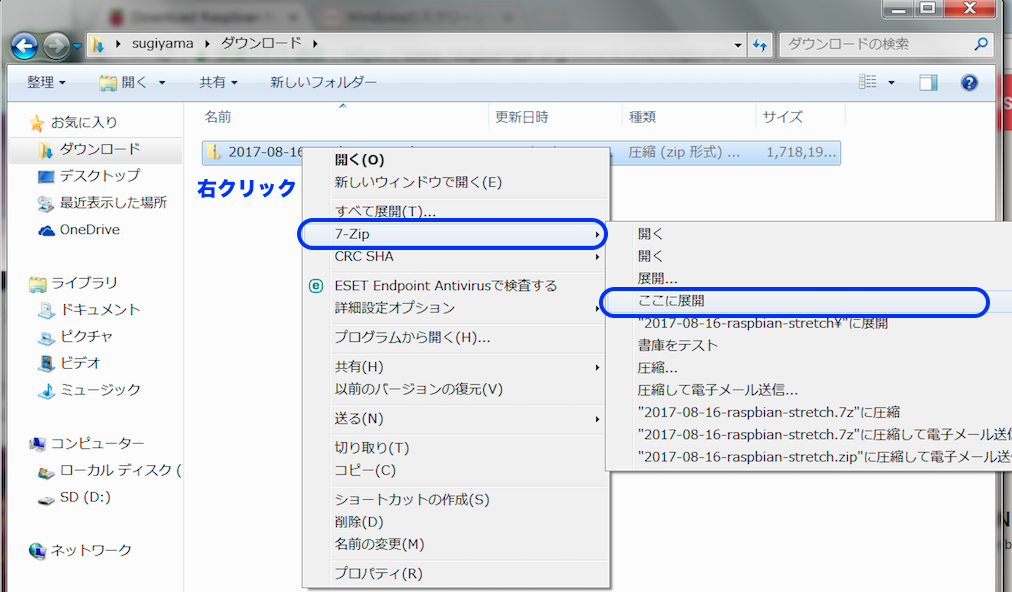Image resolution: width=1012 pixels, height=592 pixels.
Task: Click in the ダウンロードの検索 search field
Action: tap(875, 44)
